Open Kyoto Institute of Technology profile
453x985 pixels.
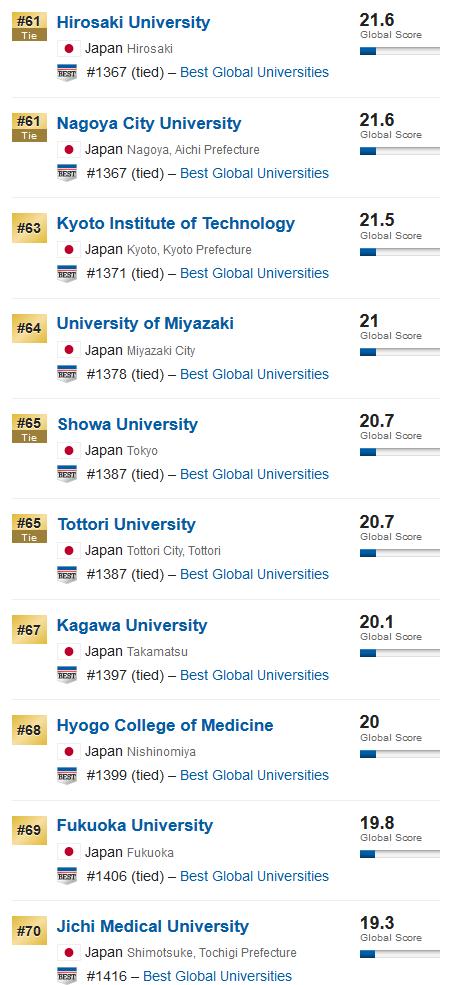[x=176, y=223]
